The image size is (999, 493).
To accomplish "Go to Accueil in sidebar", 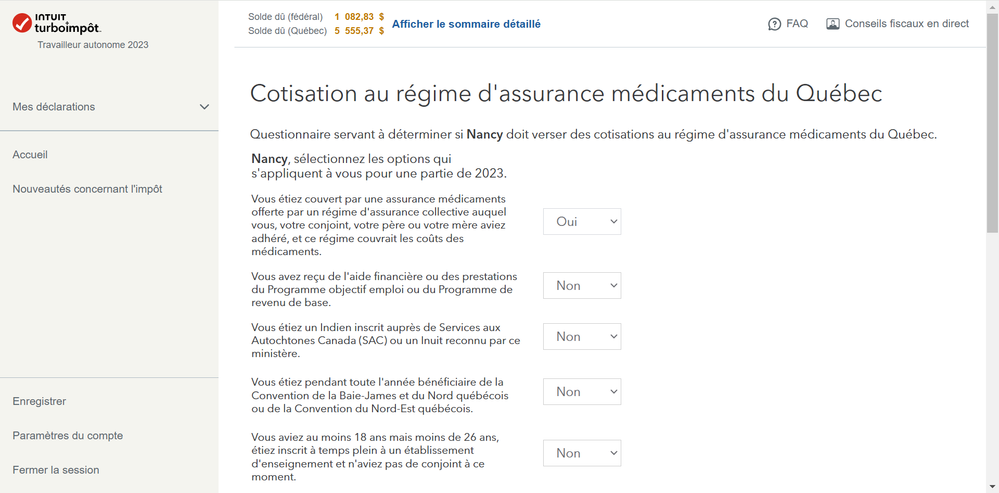I will (30, 155).
